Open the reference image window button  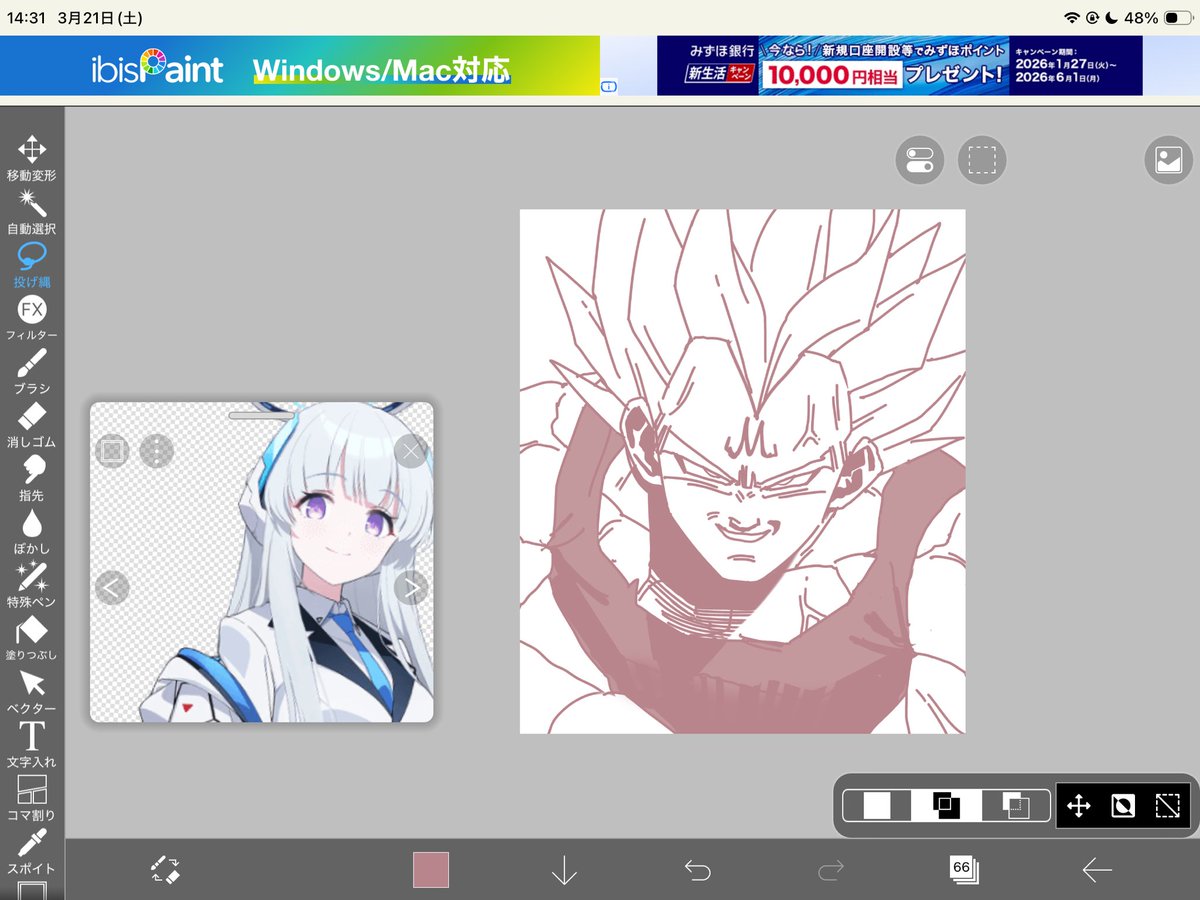pyautogui.click(x=1169, y=160)
